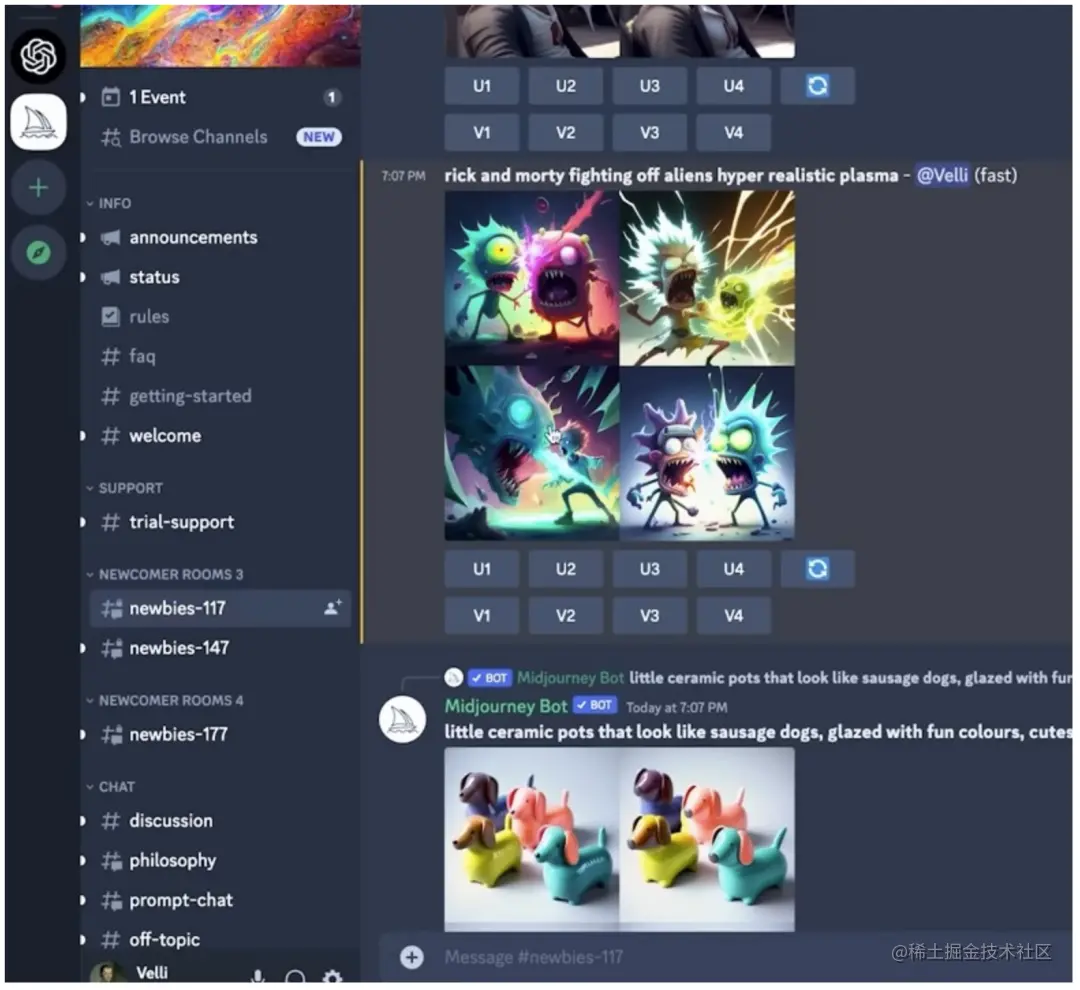Open the rick and morty image grid
Screen dimensions: 1080x990
coord(619,366)
